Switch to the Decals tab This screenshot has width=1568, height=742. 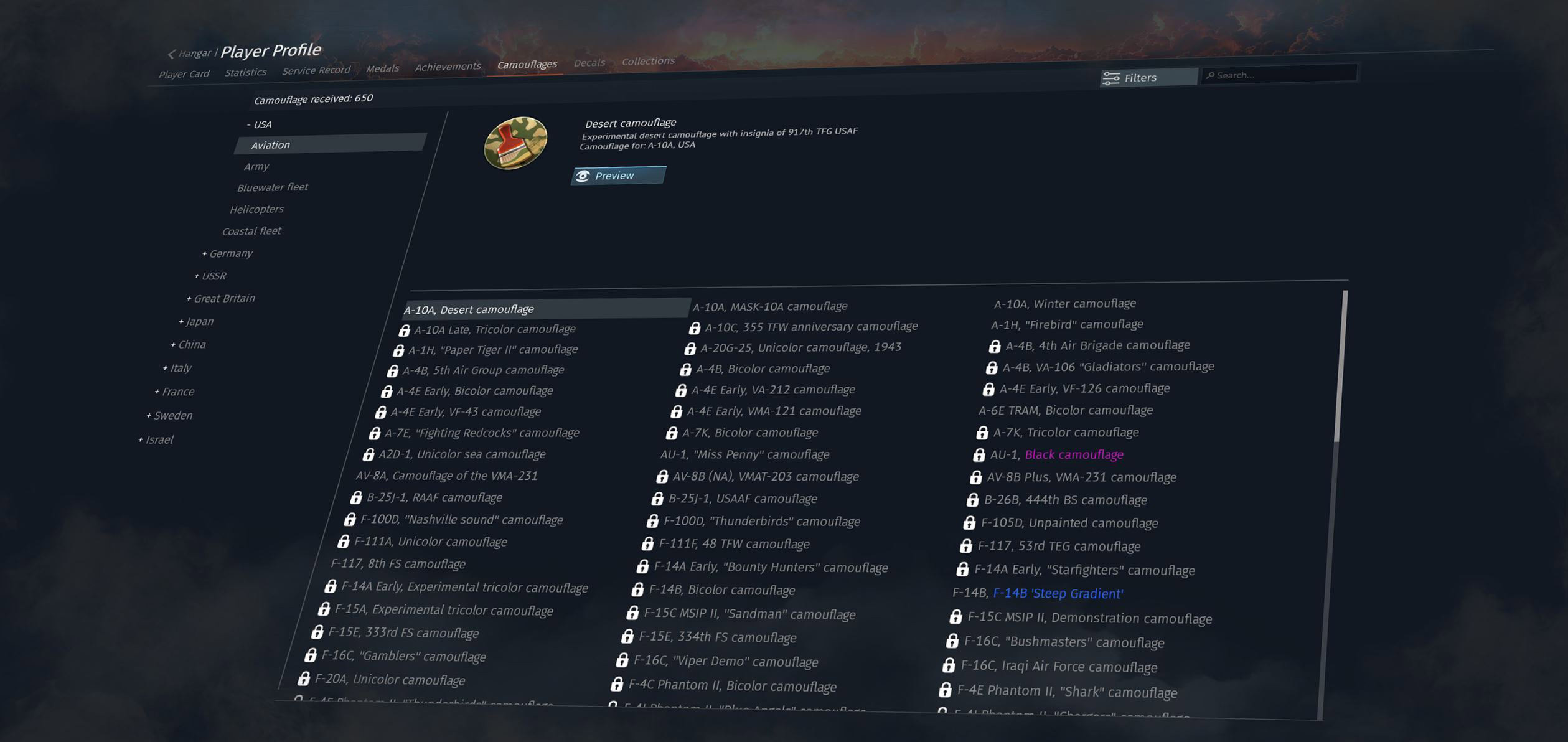pos(589,63)
